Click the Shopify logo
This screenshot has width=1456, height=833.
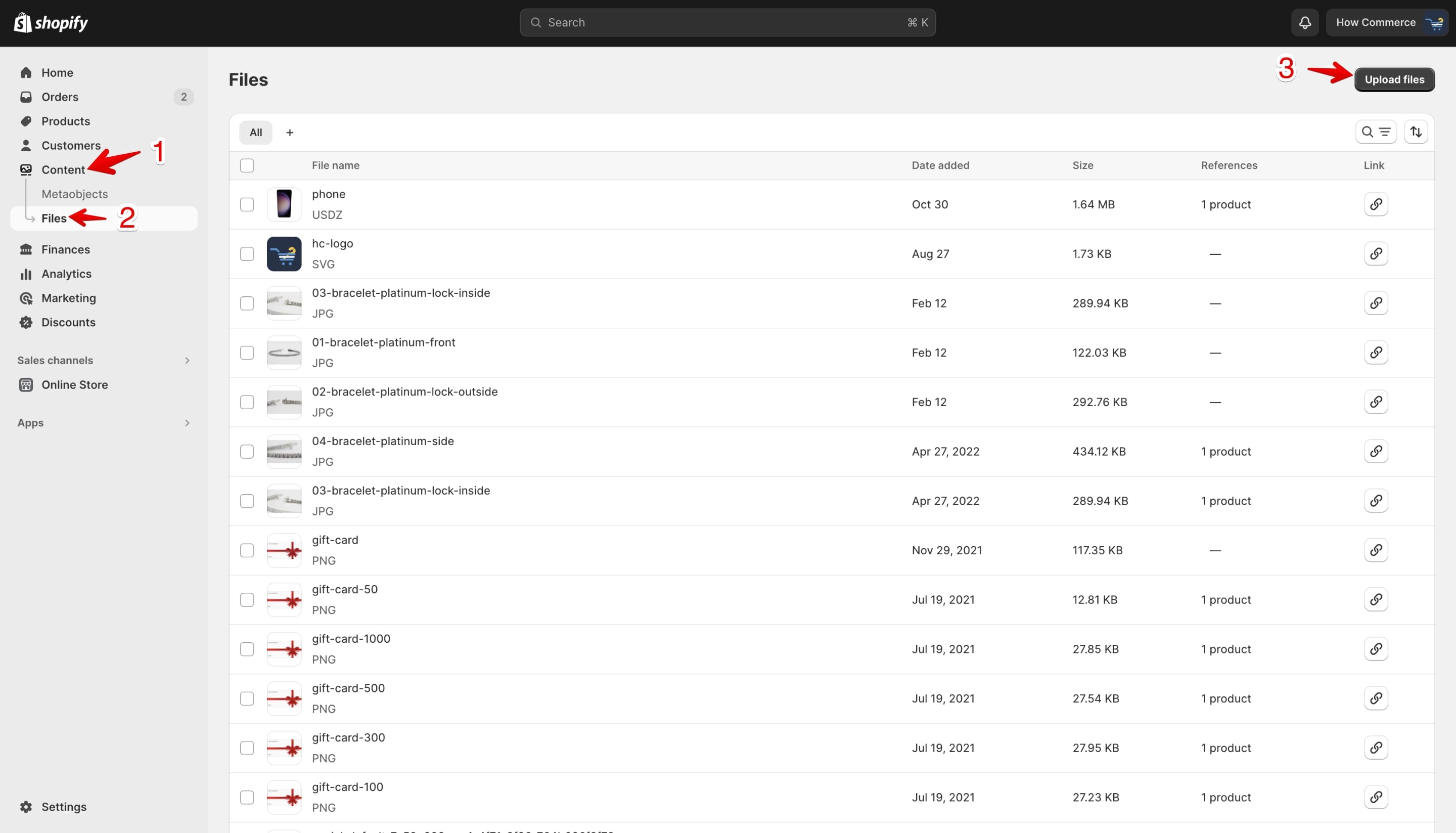click(x=51, y=22)
